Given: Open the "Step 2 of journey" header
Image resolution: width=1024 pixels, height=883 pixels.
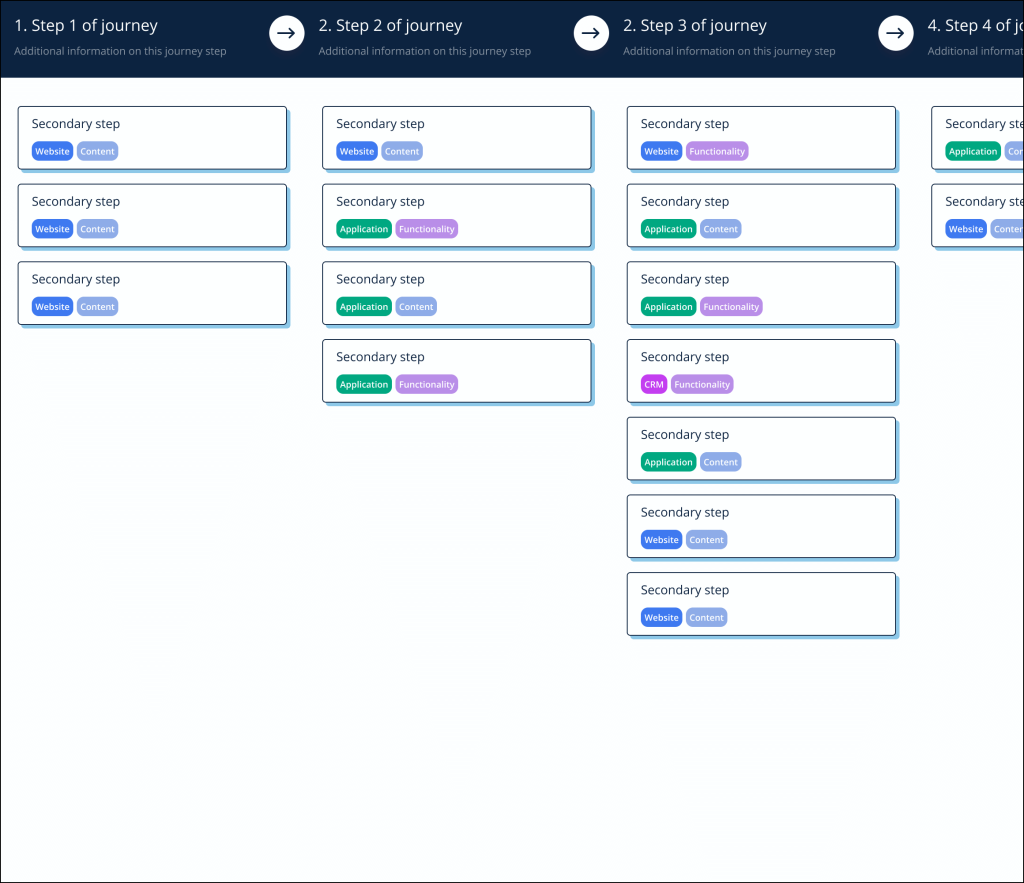Looking at the screenshot, I should point(390,26).
